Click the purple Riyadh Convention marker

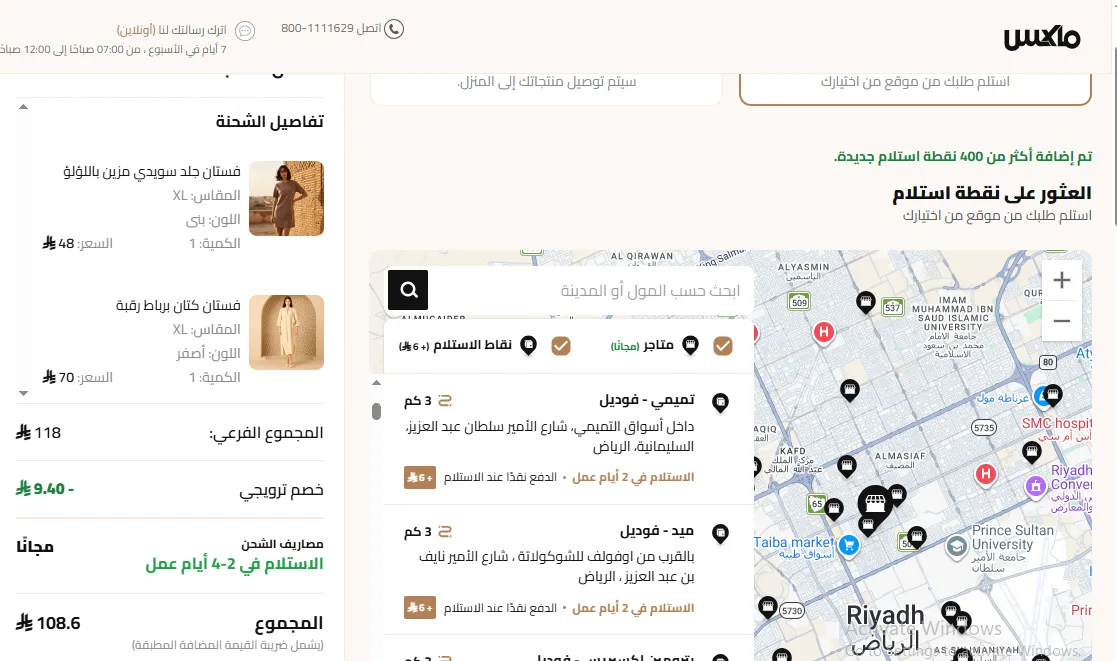[1035, 486]
